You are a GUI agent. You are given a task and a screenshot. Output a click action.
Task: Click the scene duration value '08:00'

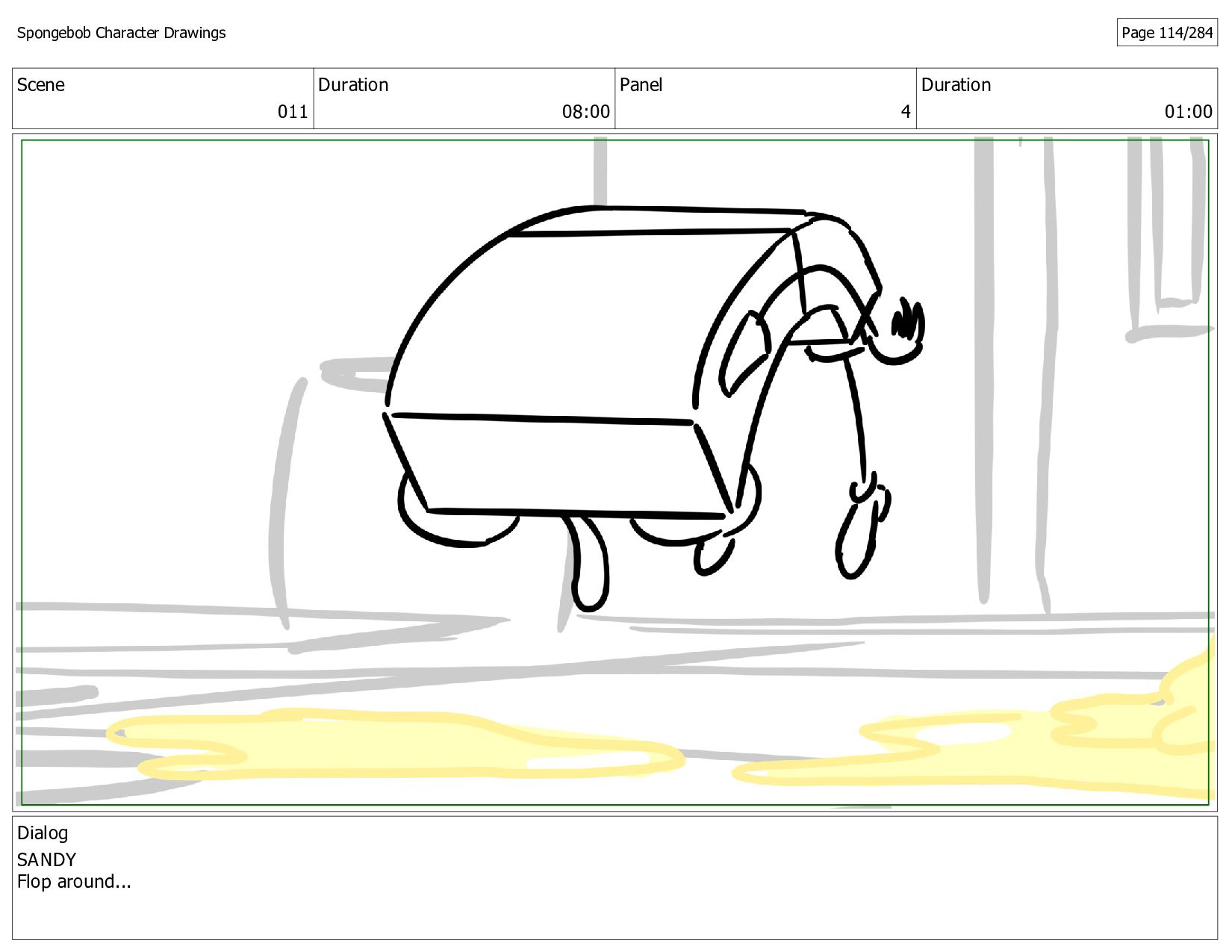[x=586, y=112]
